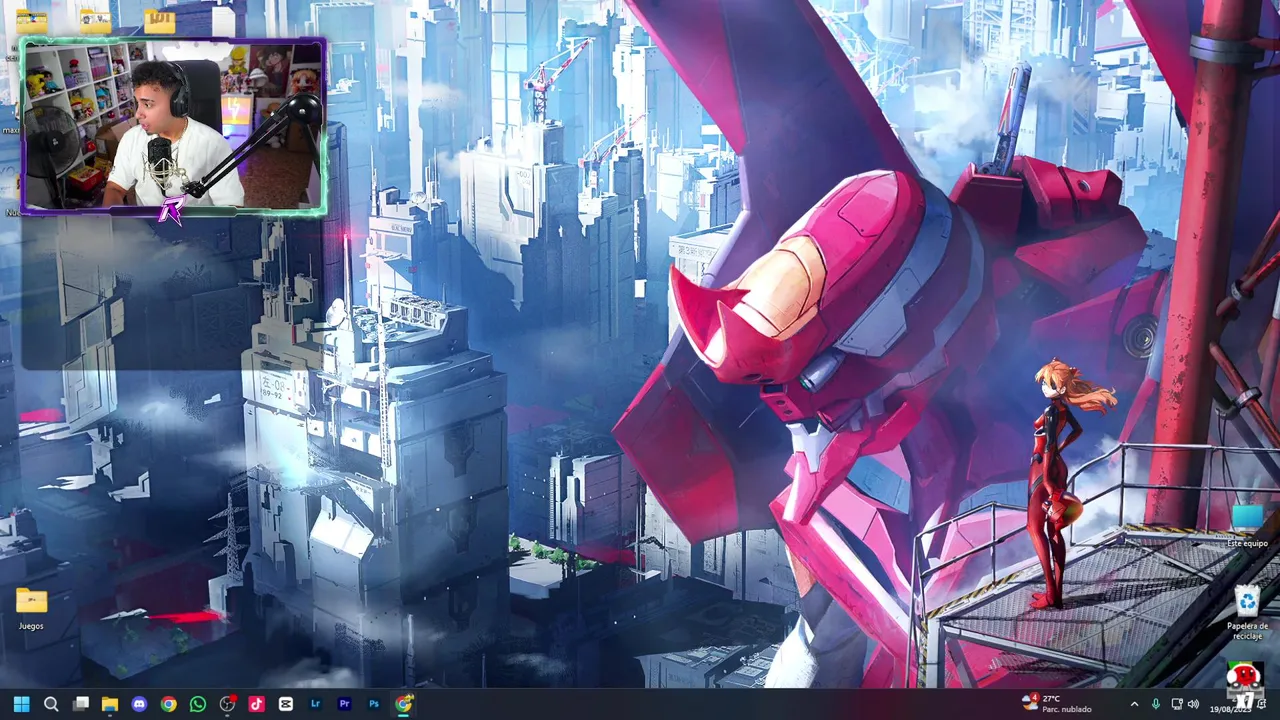This screenshot has height=720, width=1280.
Task: Open the first Google Chrome taskbar icon
Action: 169,704
